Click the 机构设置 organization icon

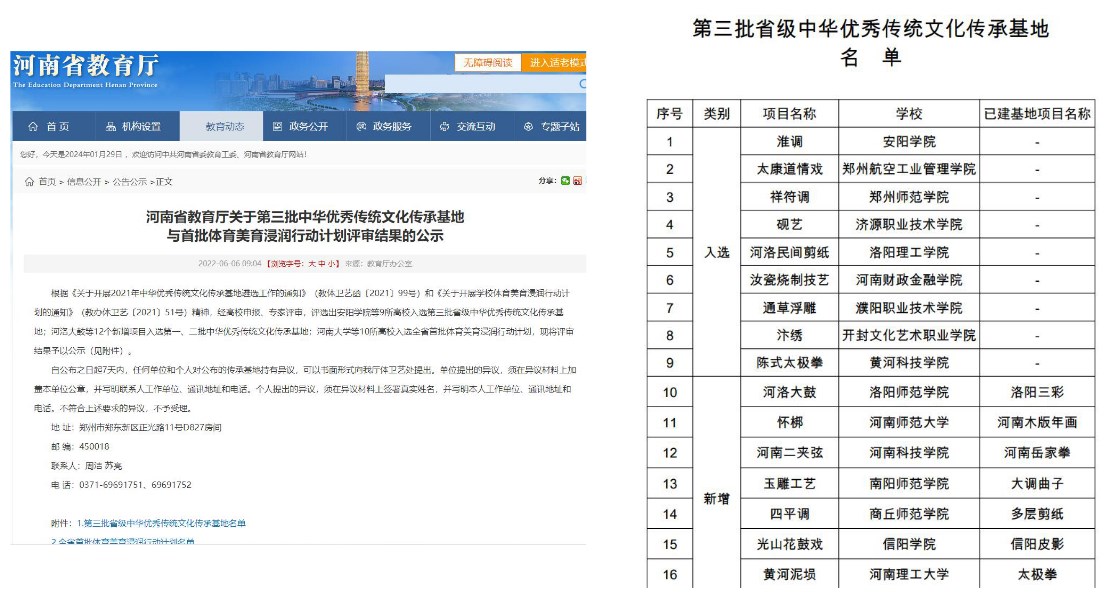pyautogui.click(x=111, y=127)
